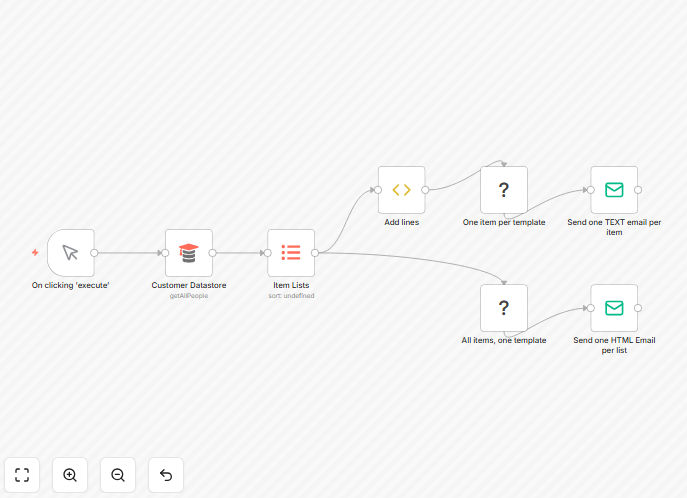Screen dimensions: 687x498
Task: Open the Add lines code node
Action: 401,190
